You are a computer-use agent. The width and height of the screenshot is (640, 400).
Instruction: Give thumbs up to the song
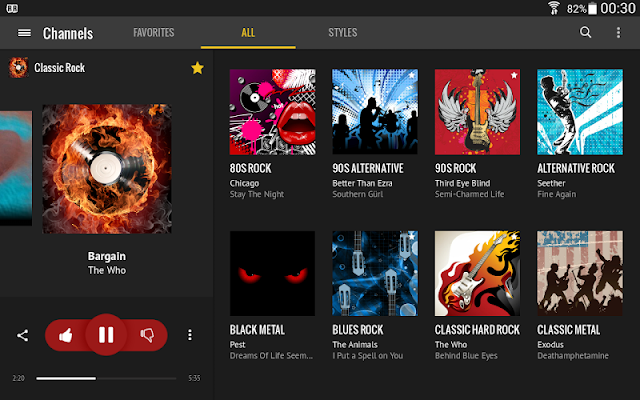pos(66,335)
